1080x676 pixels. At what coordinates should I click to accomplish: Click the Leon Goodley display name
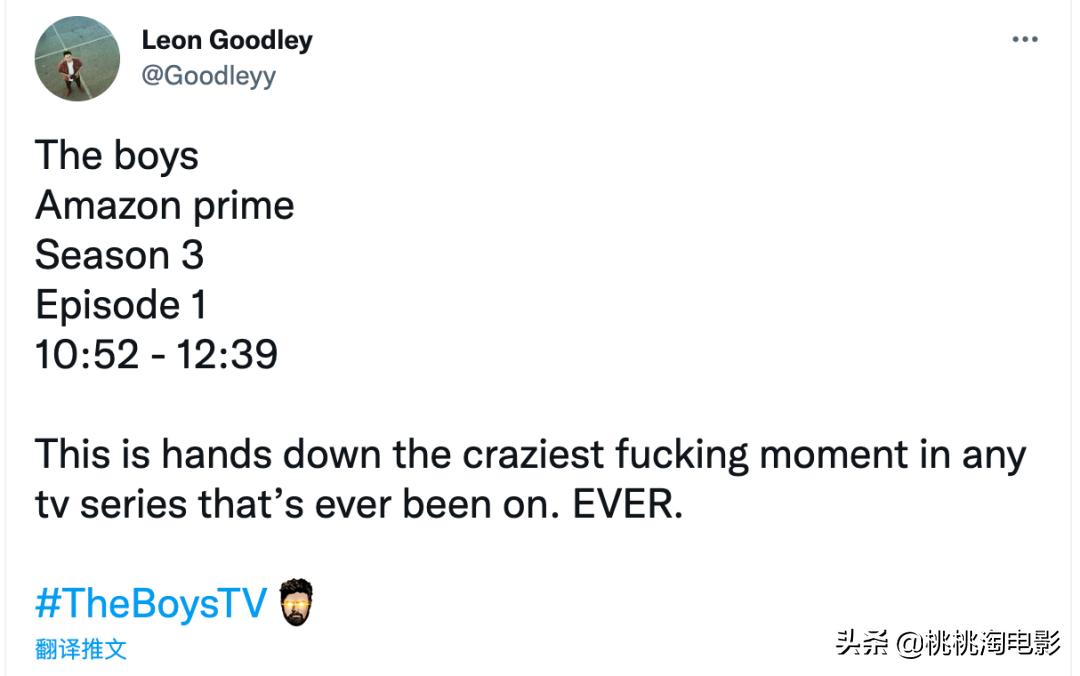click(227, 40)
